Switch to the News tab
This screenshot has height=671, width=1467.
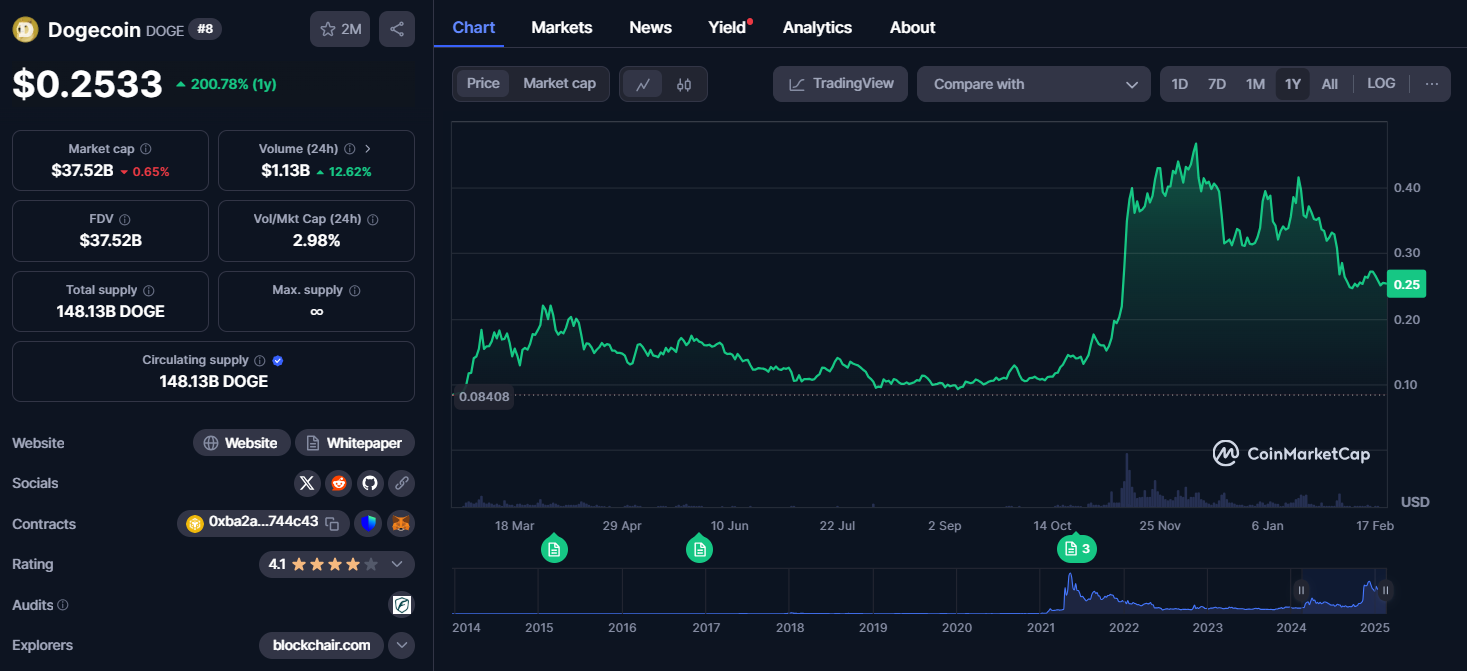click(651, 28)
